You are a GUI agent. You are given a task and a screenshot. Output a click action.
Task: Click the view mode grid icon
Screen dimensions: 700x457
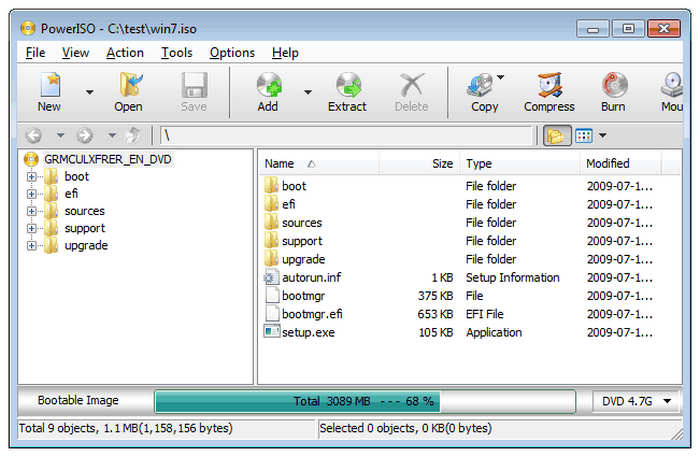[583, 136]
